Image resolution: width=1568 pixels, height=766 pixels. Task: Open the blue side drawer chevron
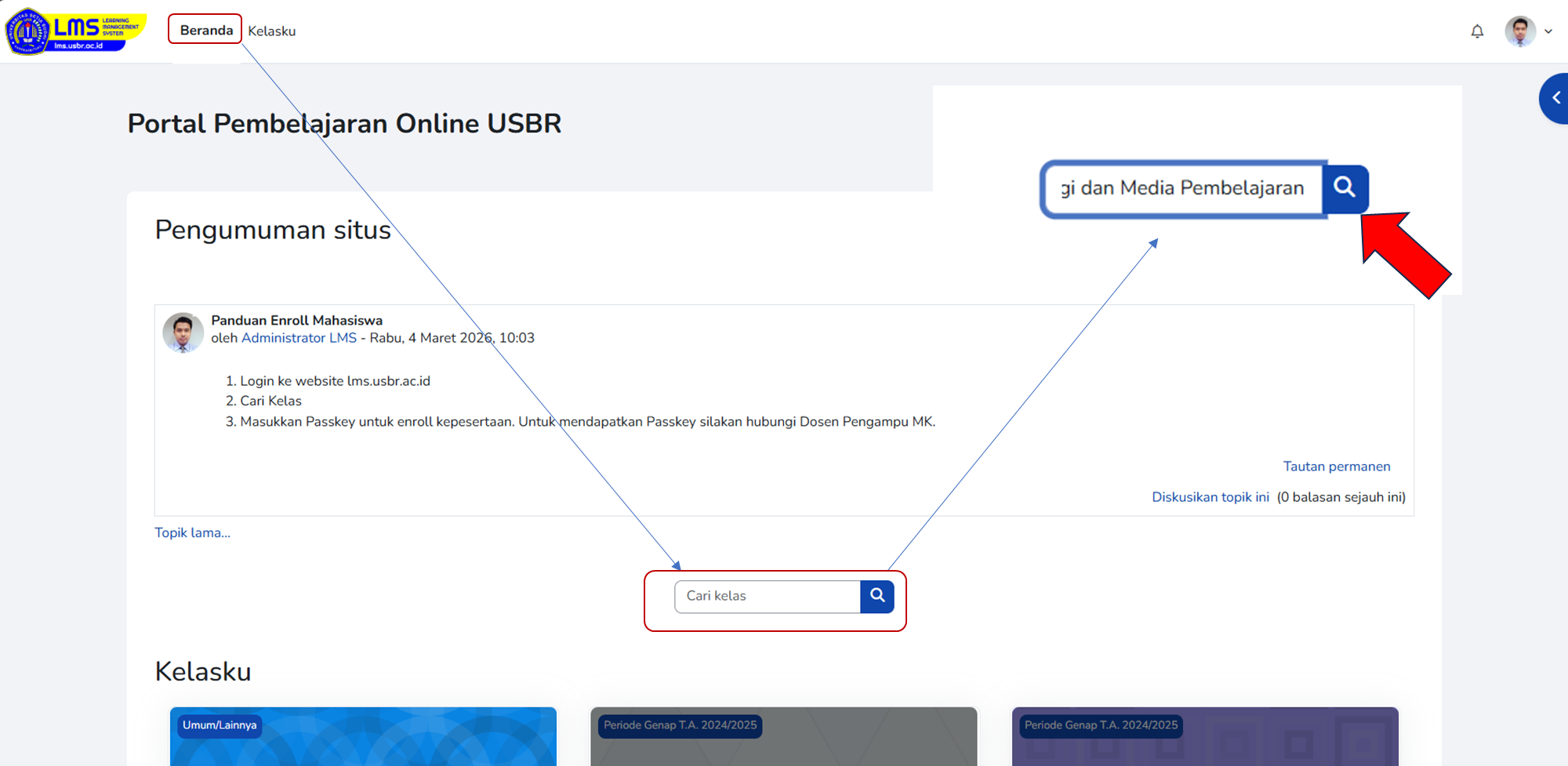[x=1555, y=98]
